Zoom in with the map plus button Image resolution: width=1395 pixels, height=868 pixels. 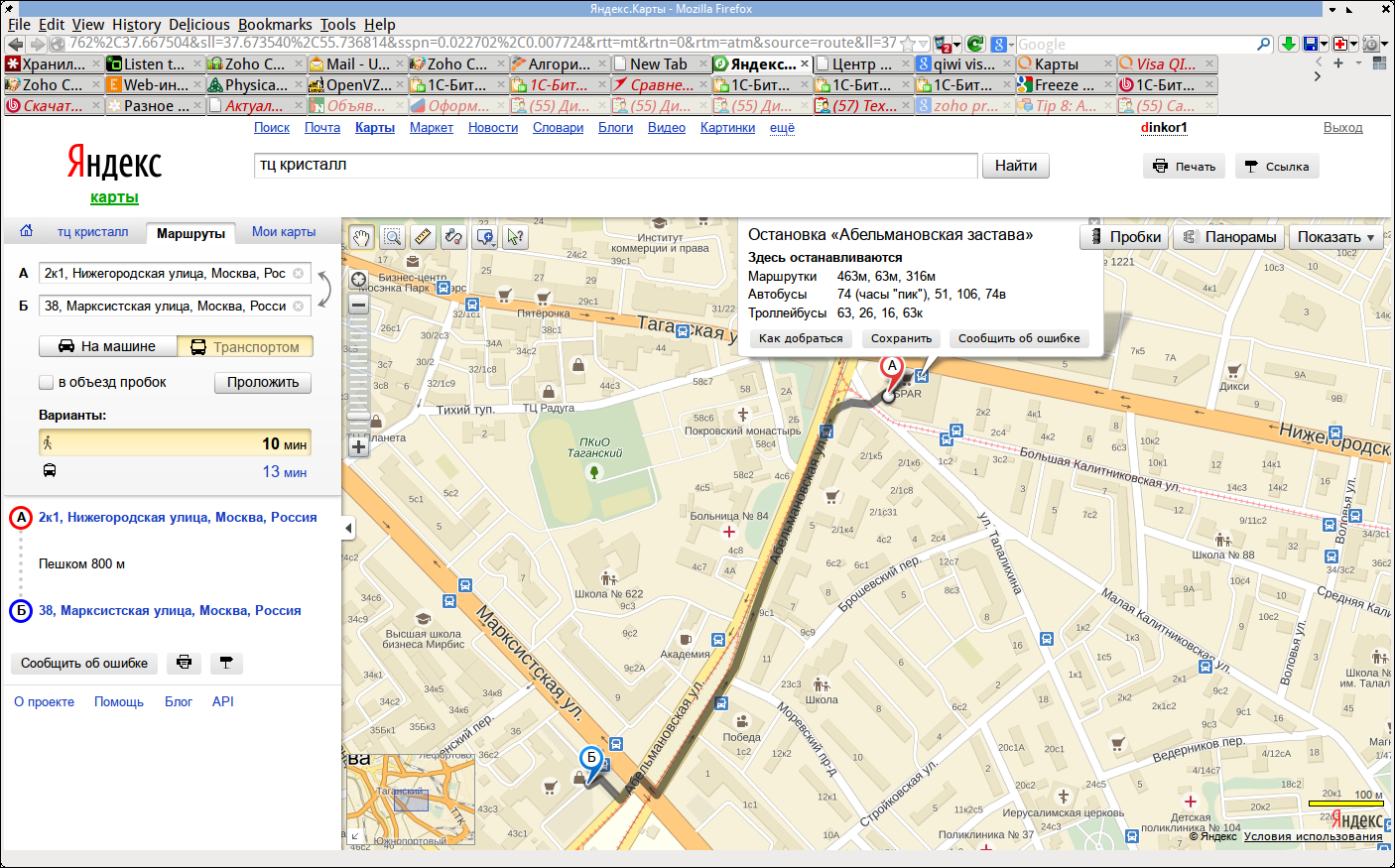pyautogui.click(x=358, y=446)
